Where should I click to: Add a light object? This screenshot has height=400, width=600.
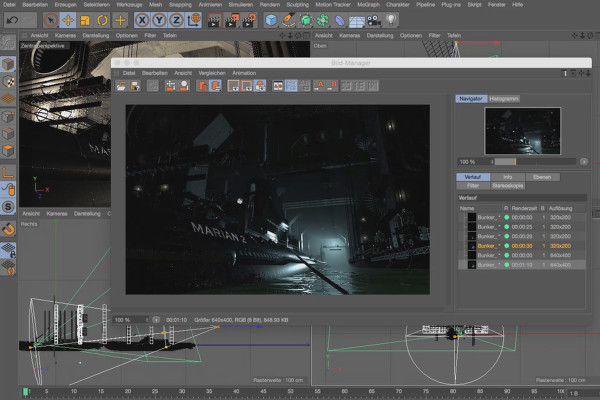coord(391,20)
